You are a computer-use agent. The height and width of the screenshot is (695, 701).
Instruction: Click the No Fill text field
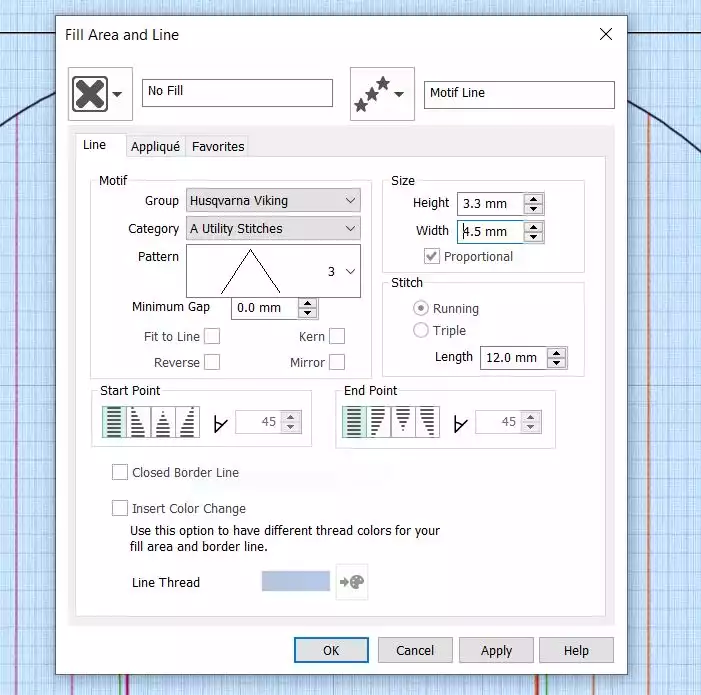pos(237,93)
